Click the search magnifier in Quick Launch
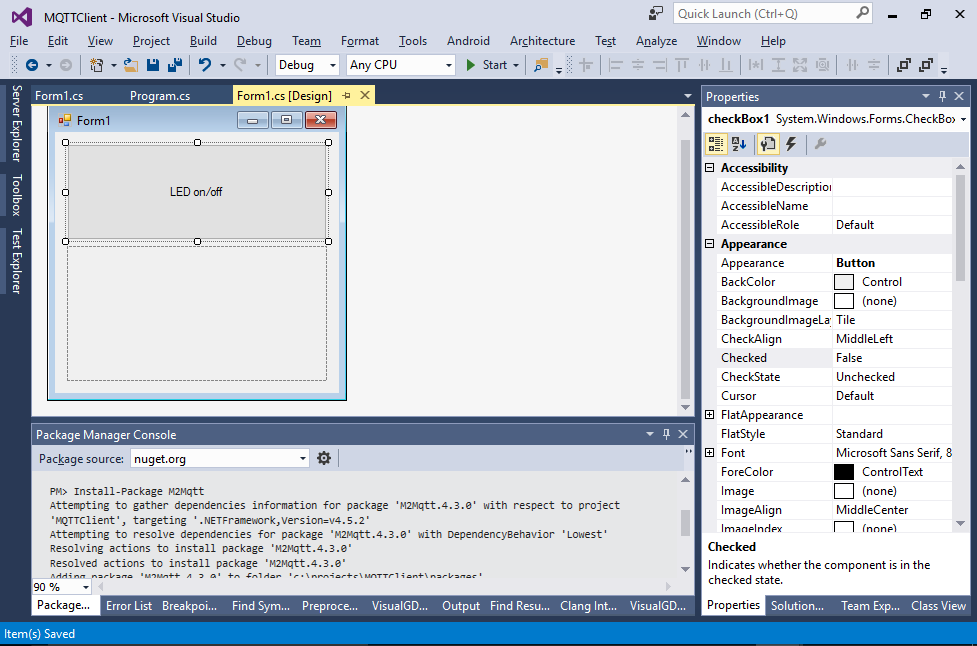The image size is (977, 646). click(x=862, y=13)
